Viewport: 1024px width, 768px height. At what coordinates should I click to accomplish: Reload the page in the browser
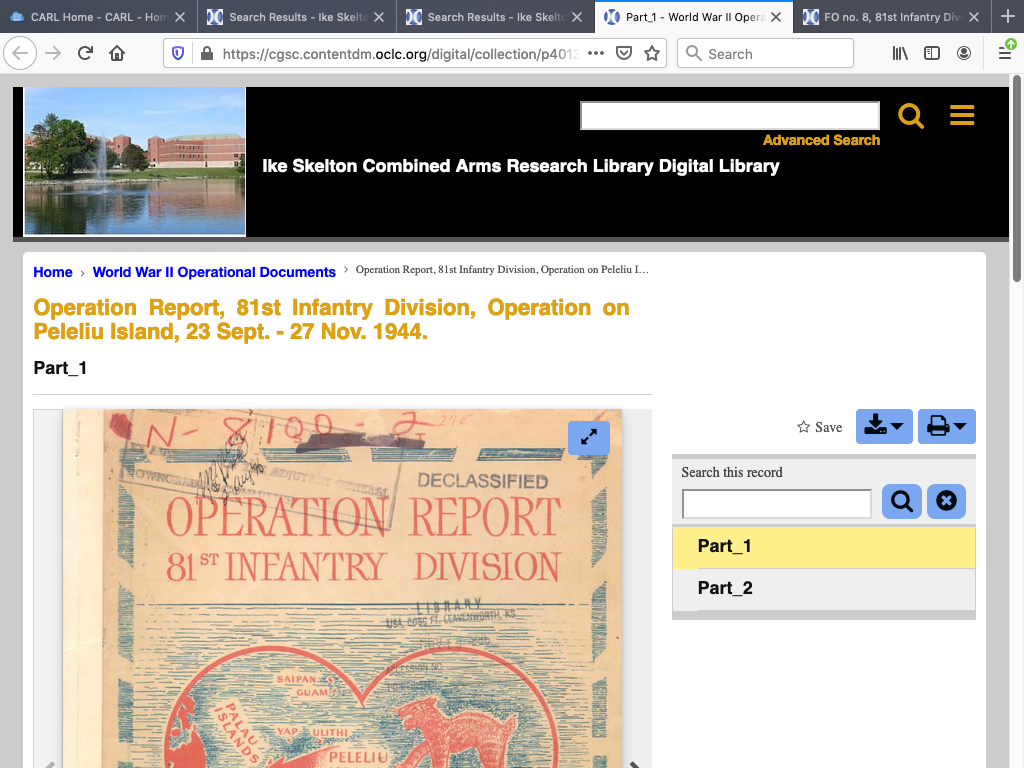[x=85, y=54]
